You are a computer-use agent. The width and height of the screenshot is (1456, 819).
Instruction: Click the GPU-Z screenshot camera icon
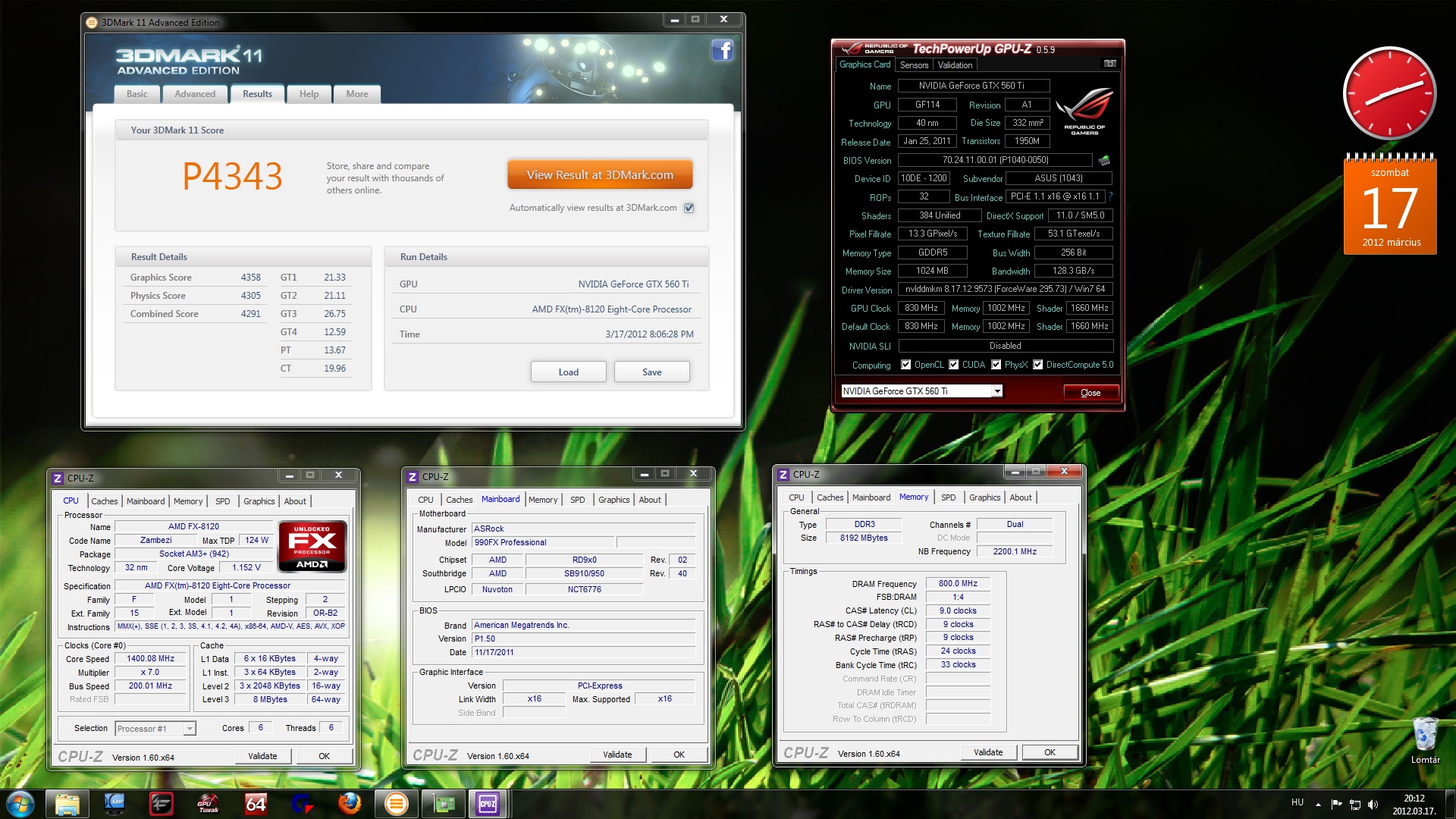[1109, 64]
